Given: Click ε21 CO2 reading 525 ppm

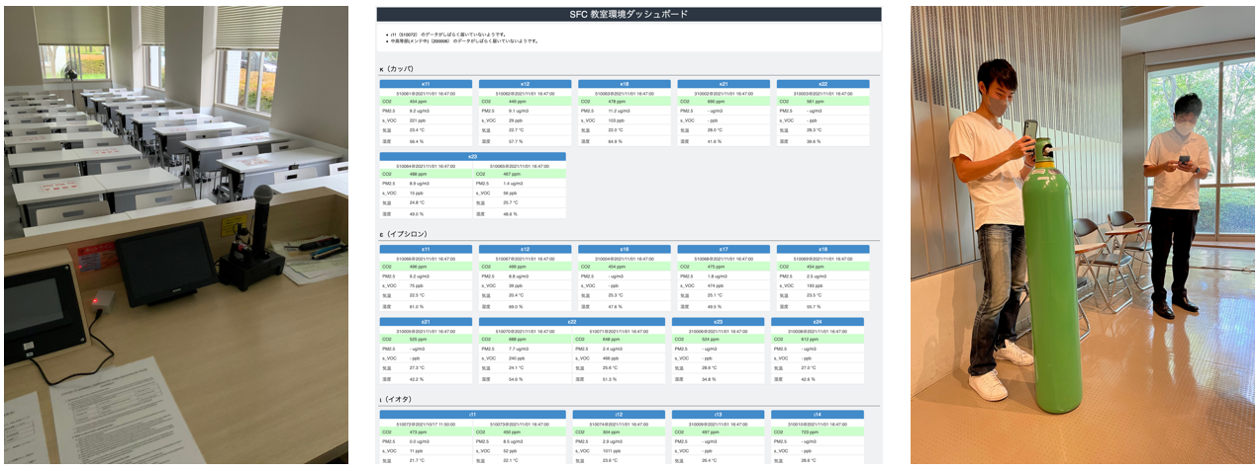Looking at the screenshot, I should click(x=420, y=339).
